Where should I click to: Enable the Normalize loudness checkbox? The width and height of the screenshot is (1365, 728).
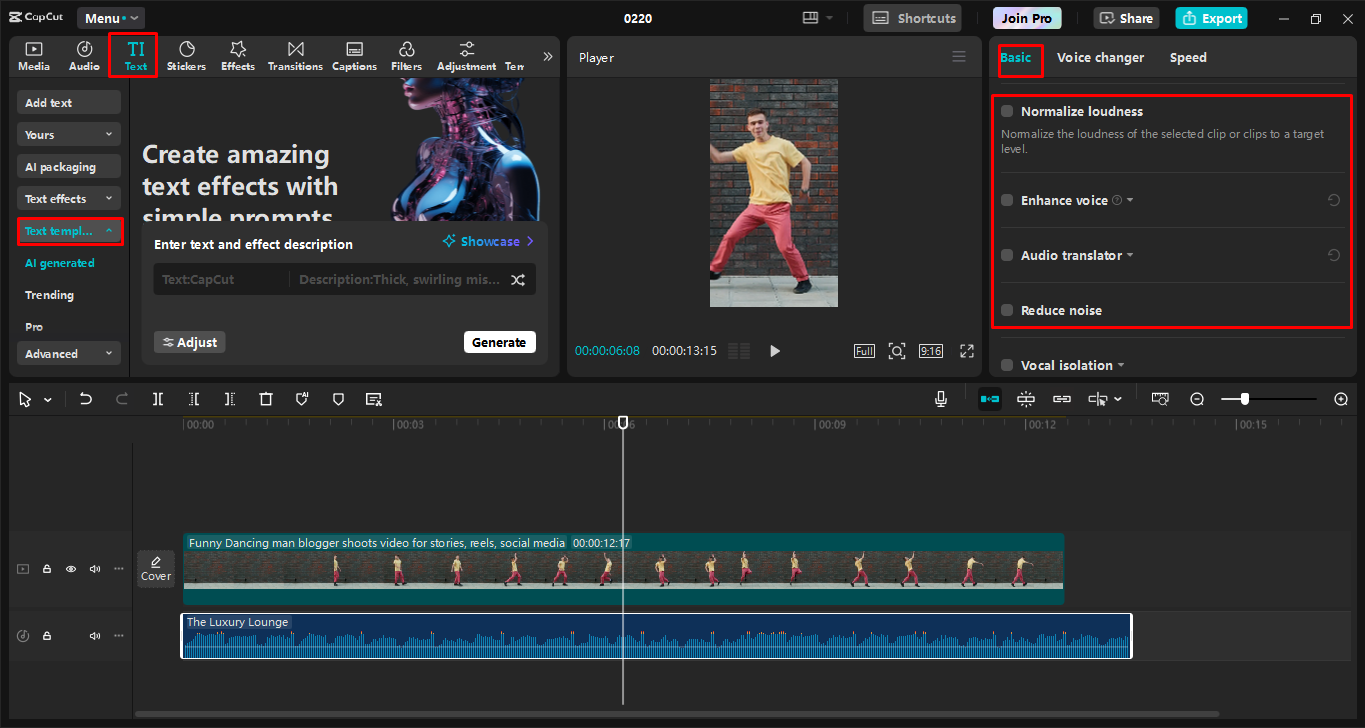click(1007, 111)
